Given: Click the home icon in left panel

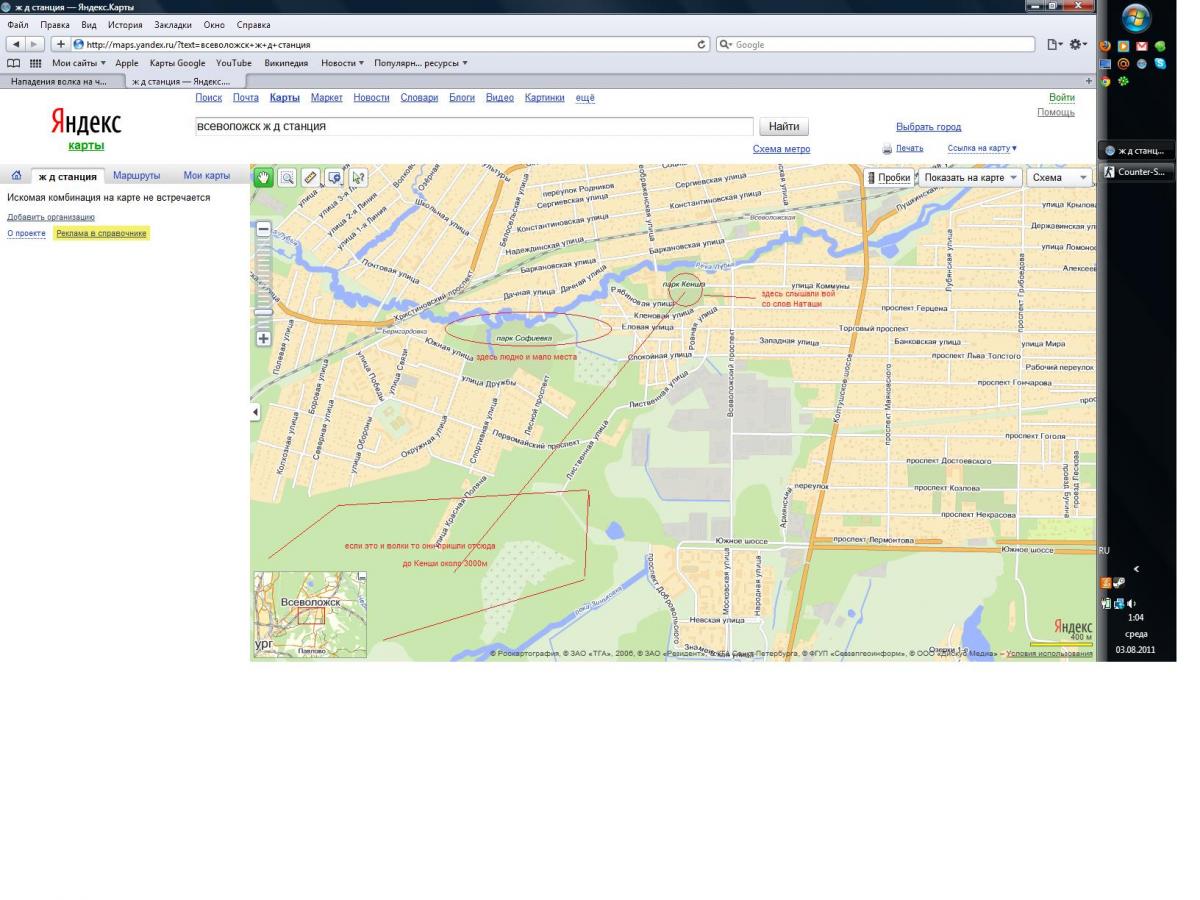Looking at the screenshot, I should pos(16,176).
